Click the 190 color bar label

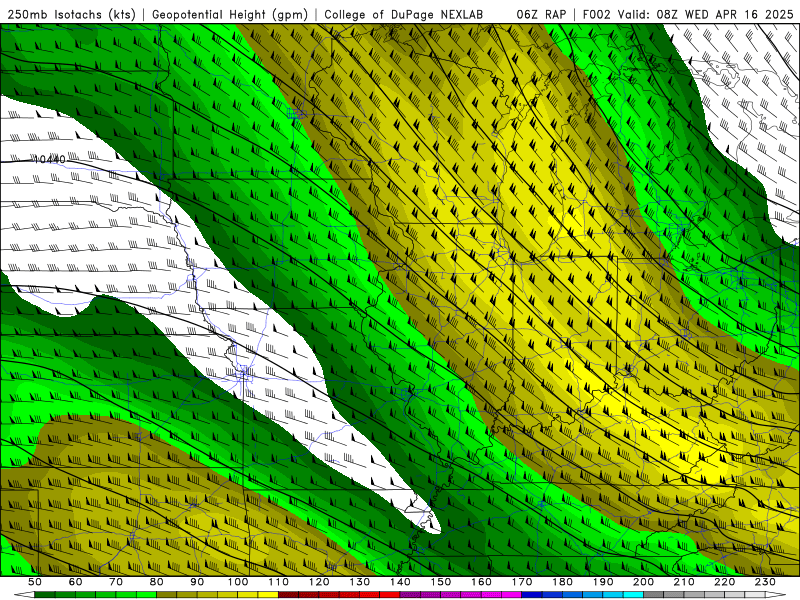click(x=603, y=582)
